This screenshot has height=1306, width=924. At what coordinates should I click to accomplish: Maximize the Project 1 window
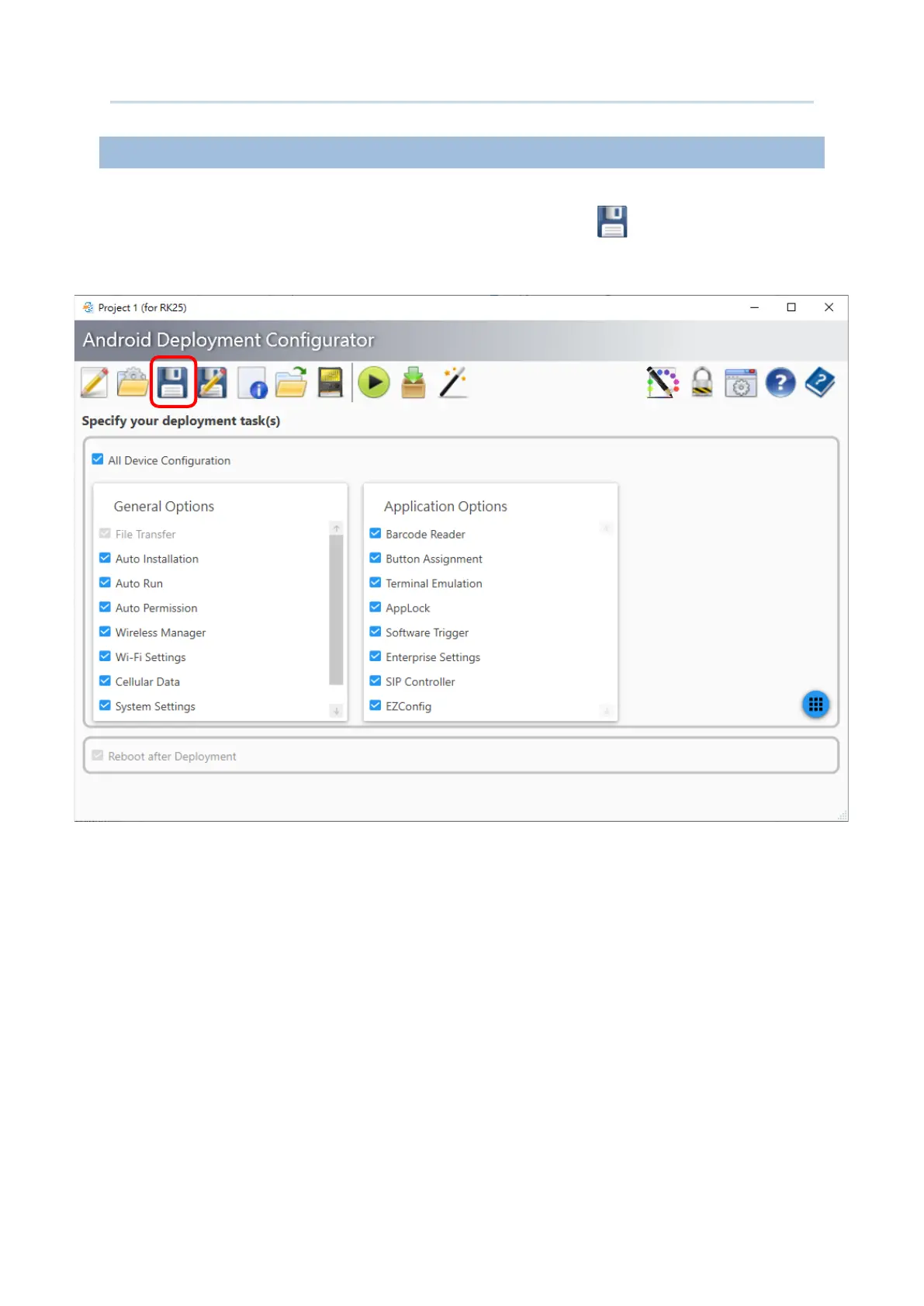click(791, 307)
